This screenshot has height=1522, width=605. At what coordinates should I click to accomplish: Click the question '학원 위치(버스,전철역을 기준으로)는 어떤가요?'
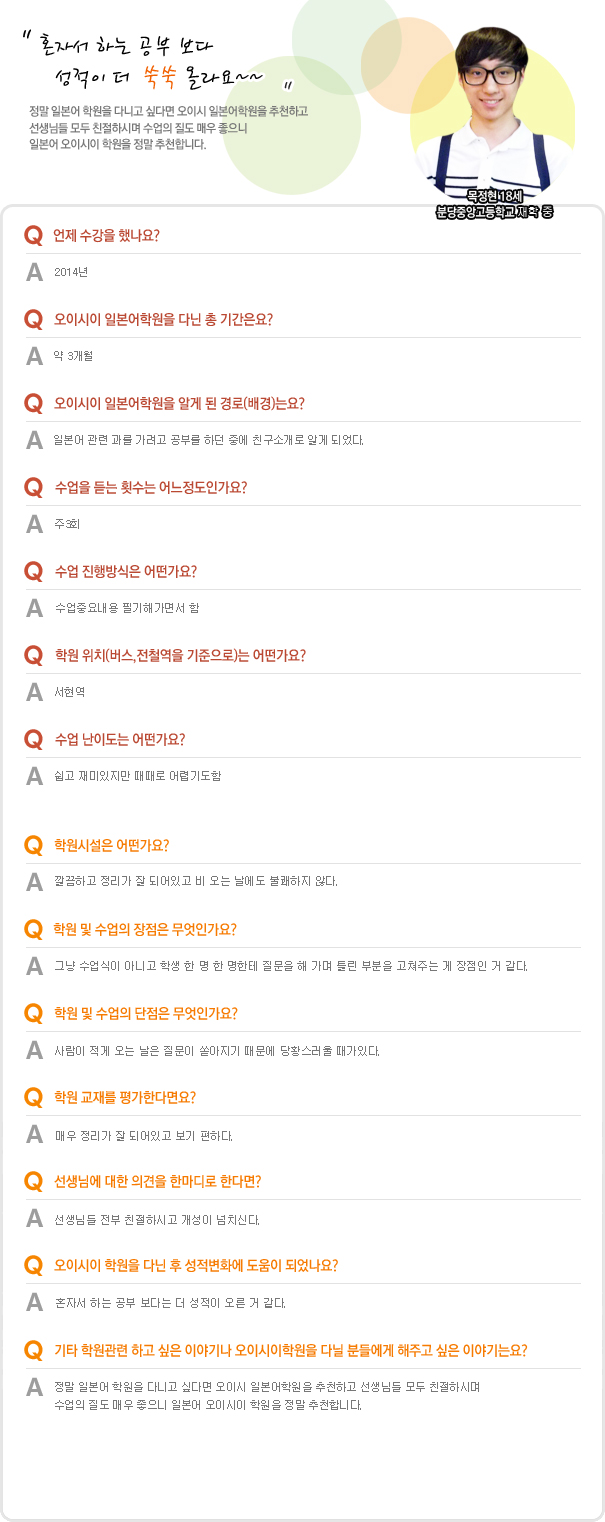(180, 656)
